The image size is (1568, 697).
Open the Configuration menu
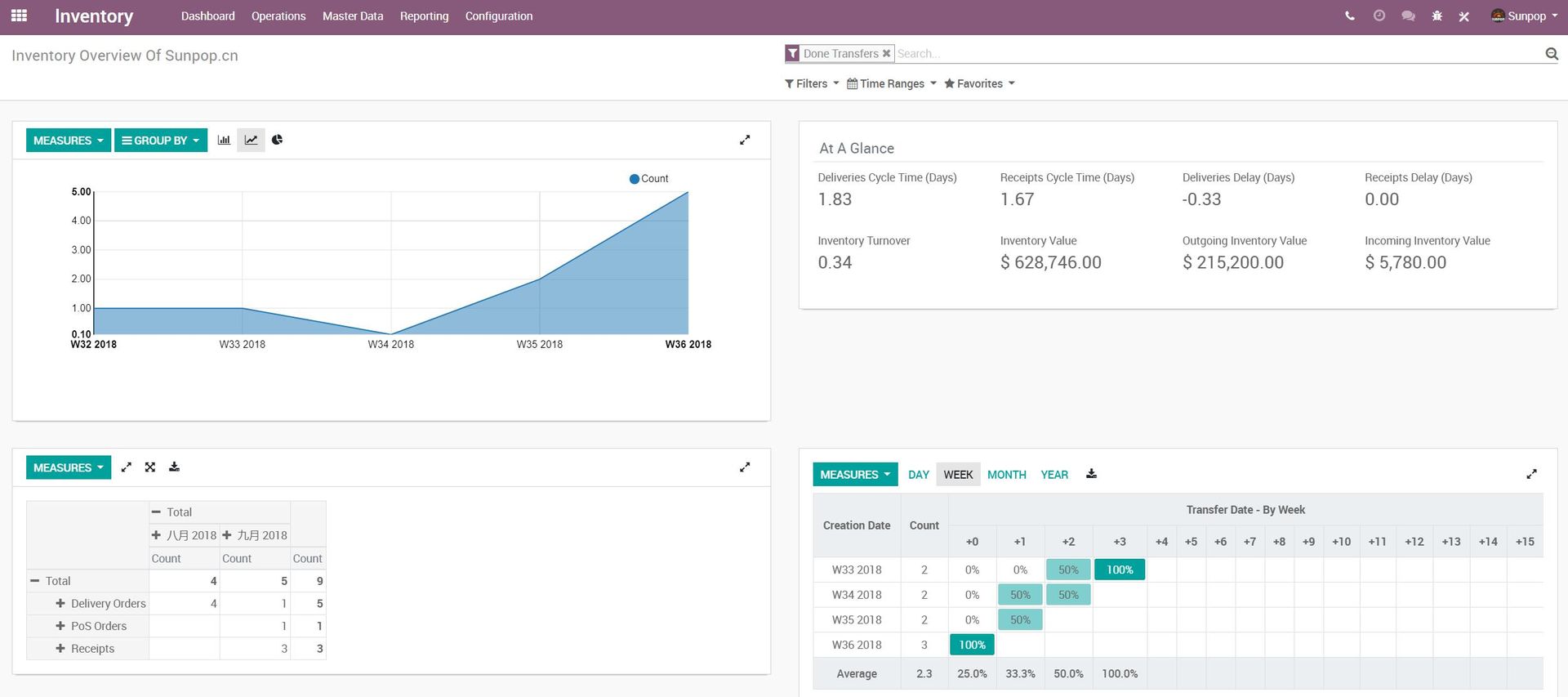click(499, 16)
